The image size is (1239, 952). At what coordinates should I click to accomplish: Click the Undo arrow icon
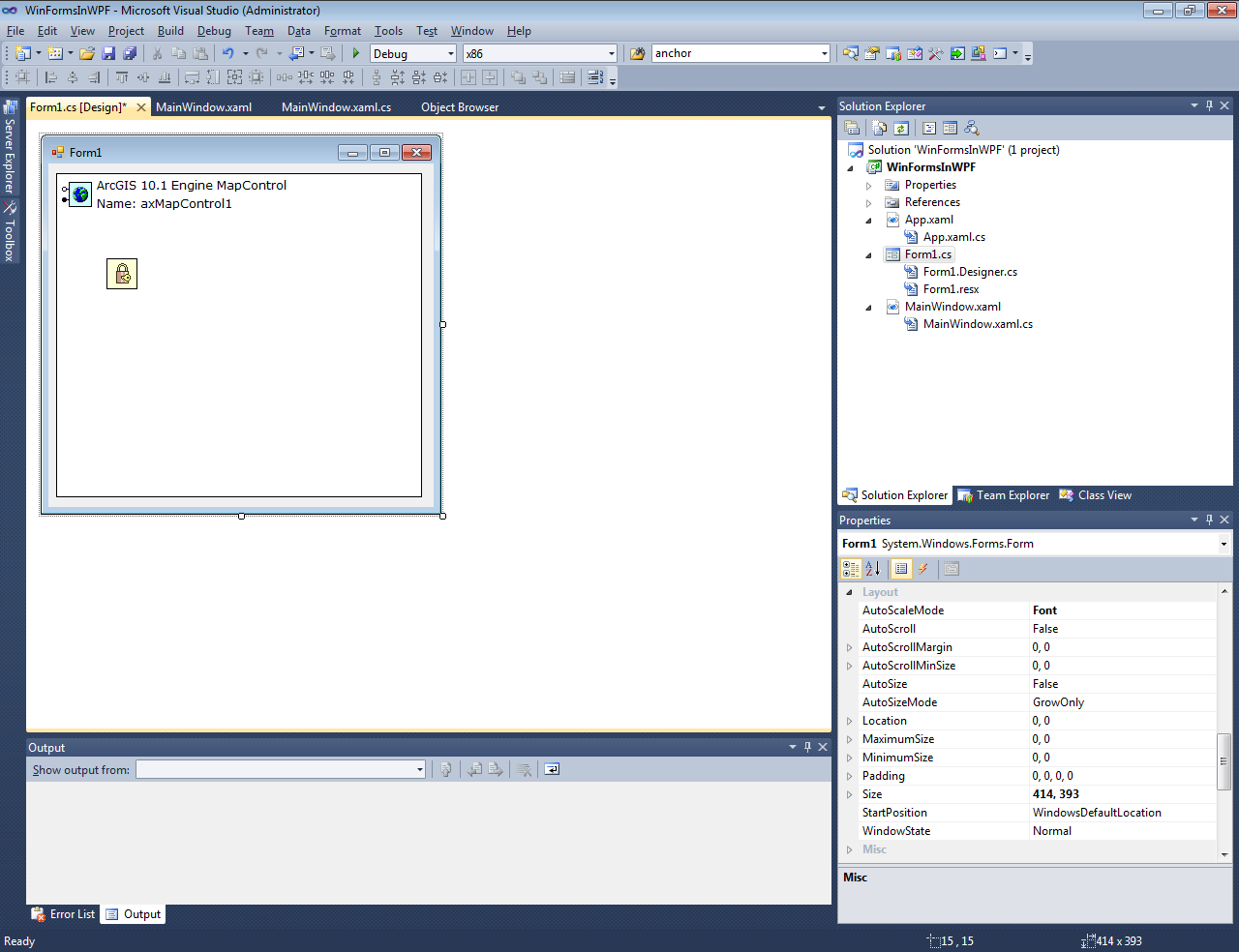point(227,53)
